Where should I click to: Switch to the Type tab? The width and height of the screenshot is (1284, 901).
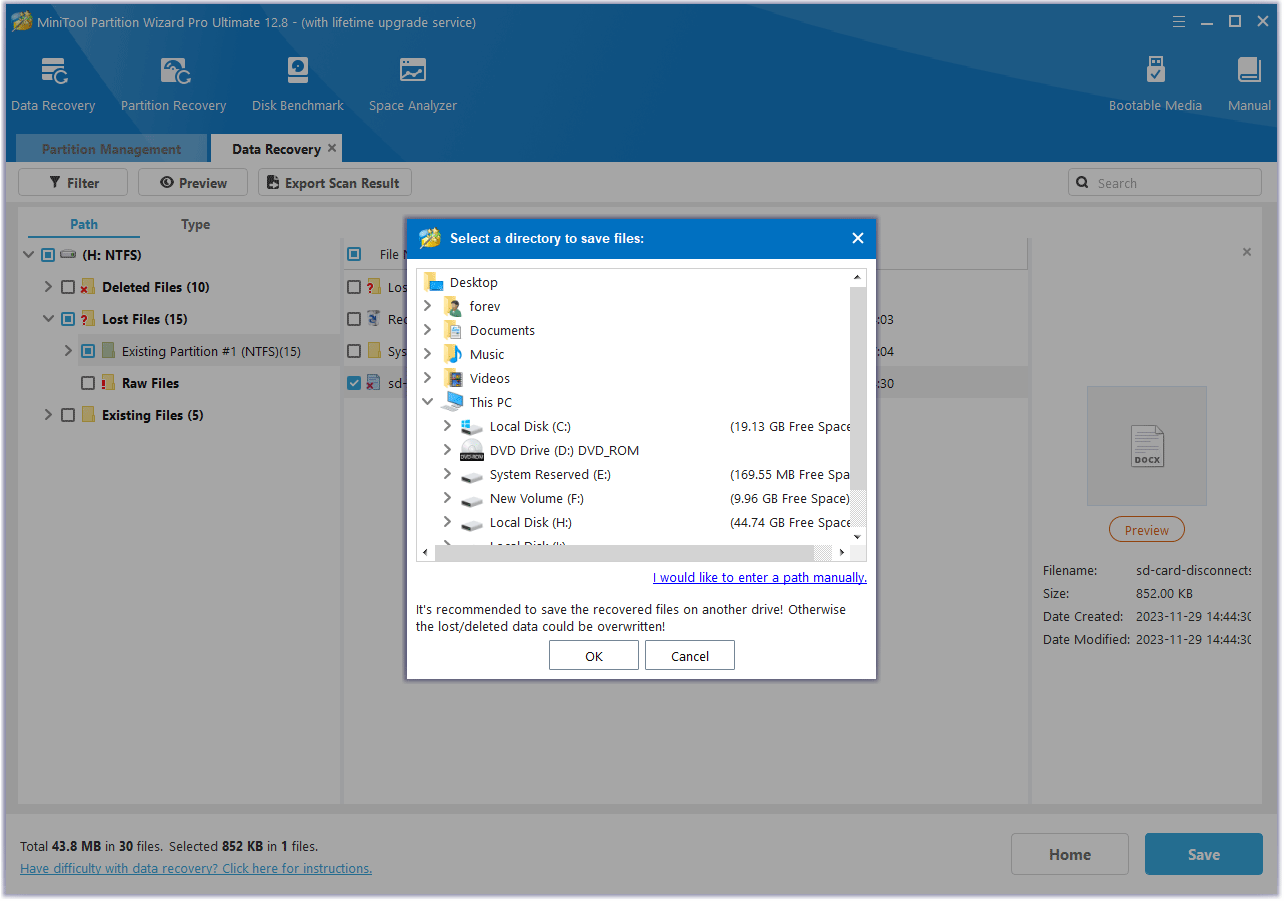tap(194, 224)
